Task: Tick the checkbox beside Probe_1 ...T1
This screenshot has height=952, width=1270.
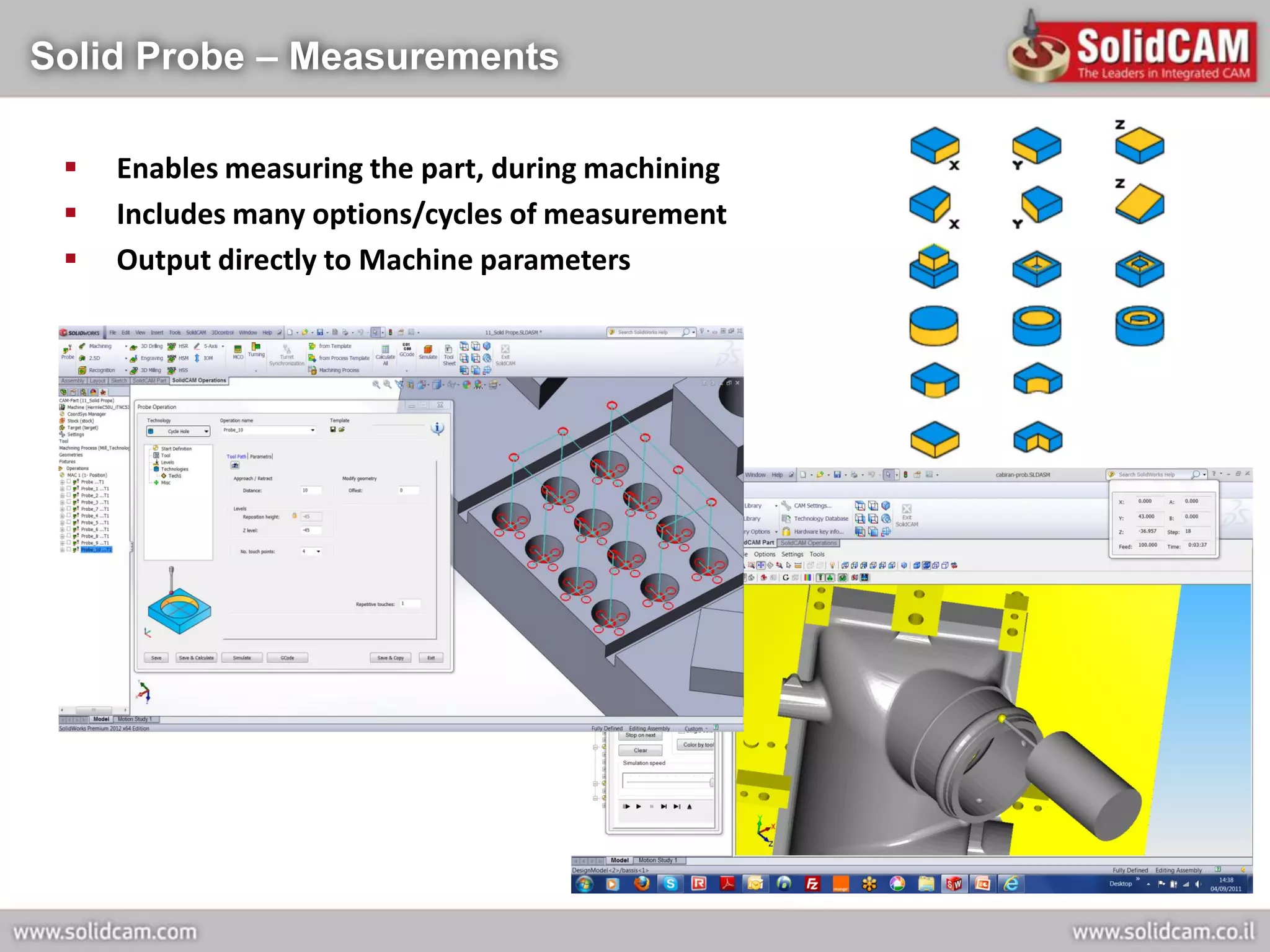Action: pos(69,488)
